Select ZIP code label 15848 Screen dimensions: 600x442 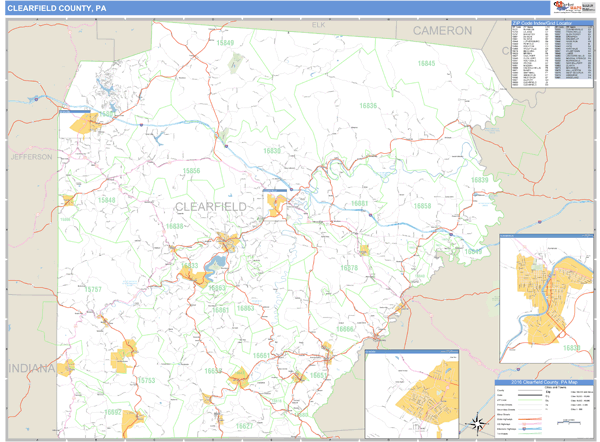(106, 200)
